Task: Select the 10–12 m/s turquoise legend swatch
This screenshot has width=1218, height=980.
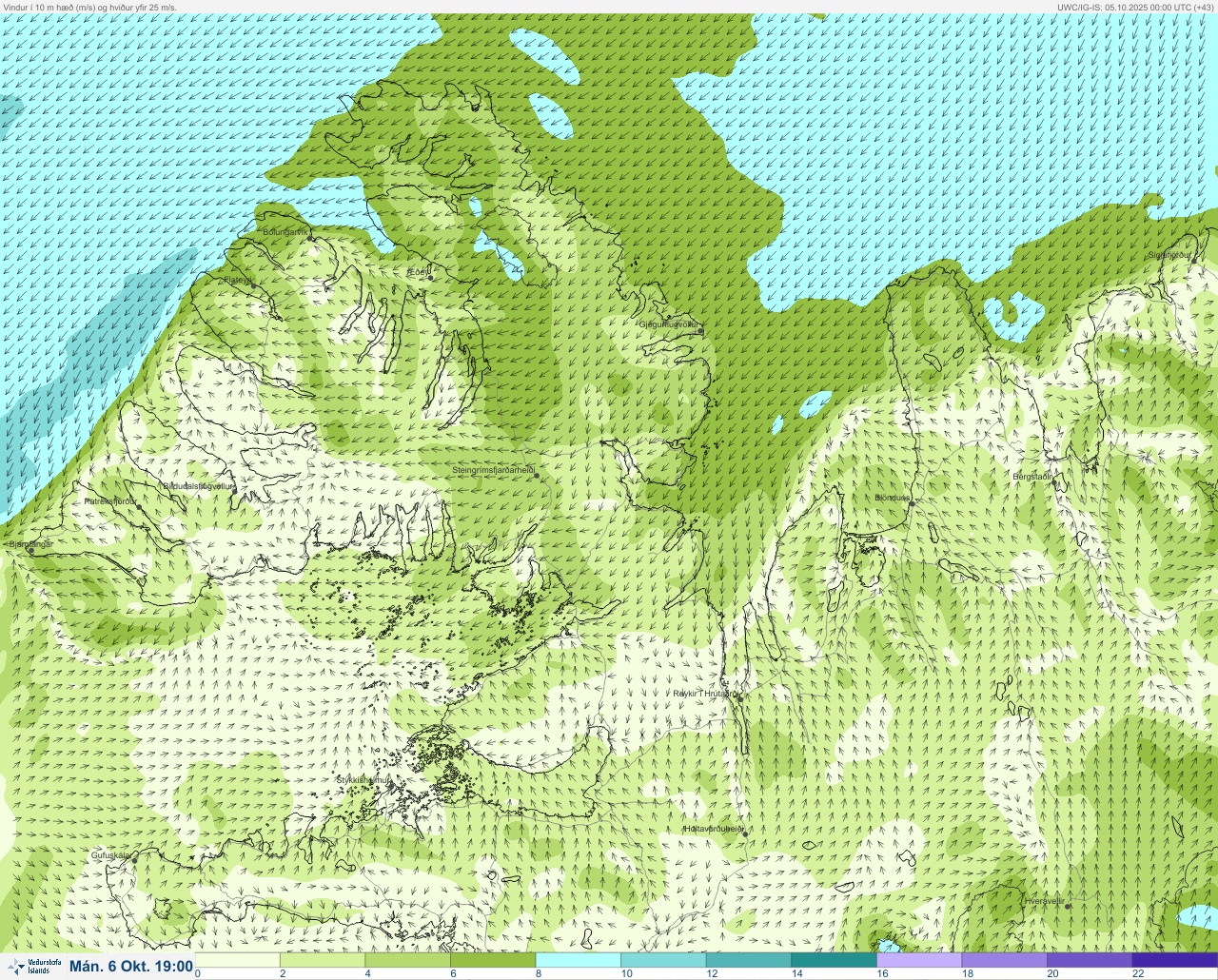Action: coord(663,960)
